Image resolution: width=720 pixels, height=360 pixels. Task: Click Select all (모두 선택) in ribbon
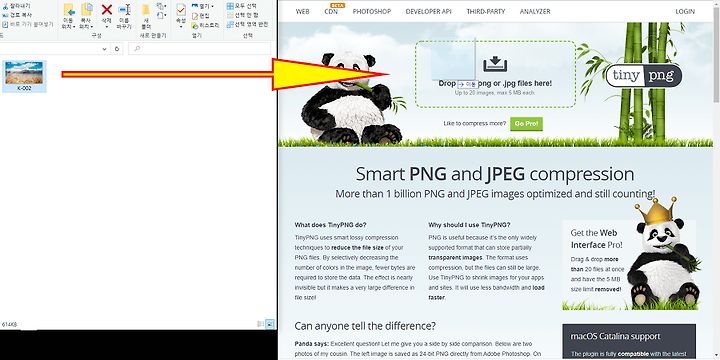pos(242,6)
